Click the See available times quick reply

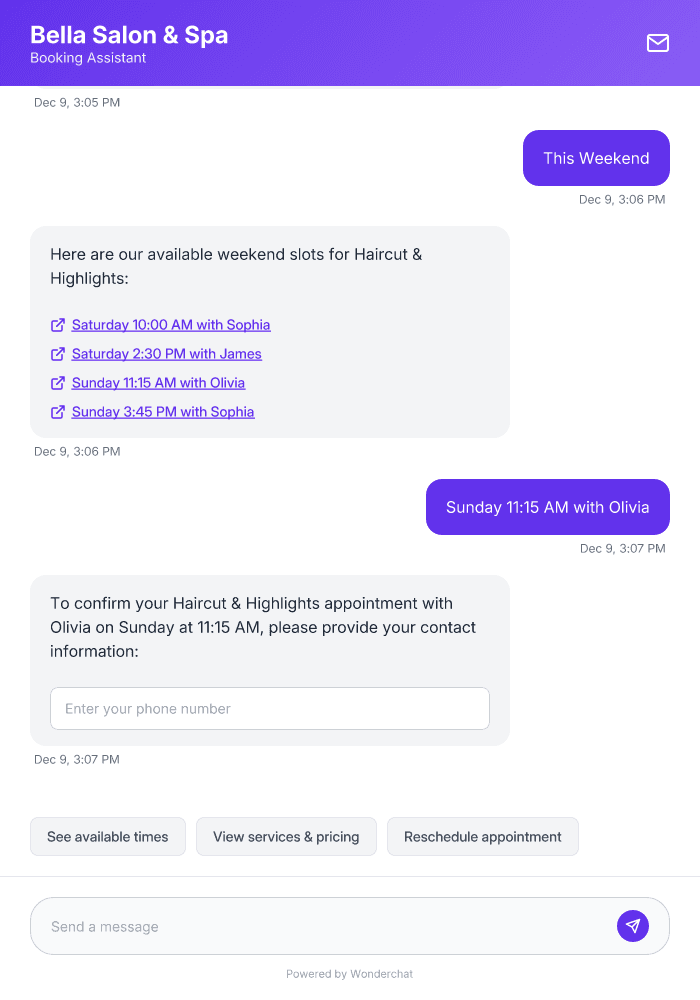(107, 836)
